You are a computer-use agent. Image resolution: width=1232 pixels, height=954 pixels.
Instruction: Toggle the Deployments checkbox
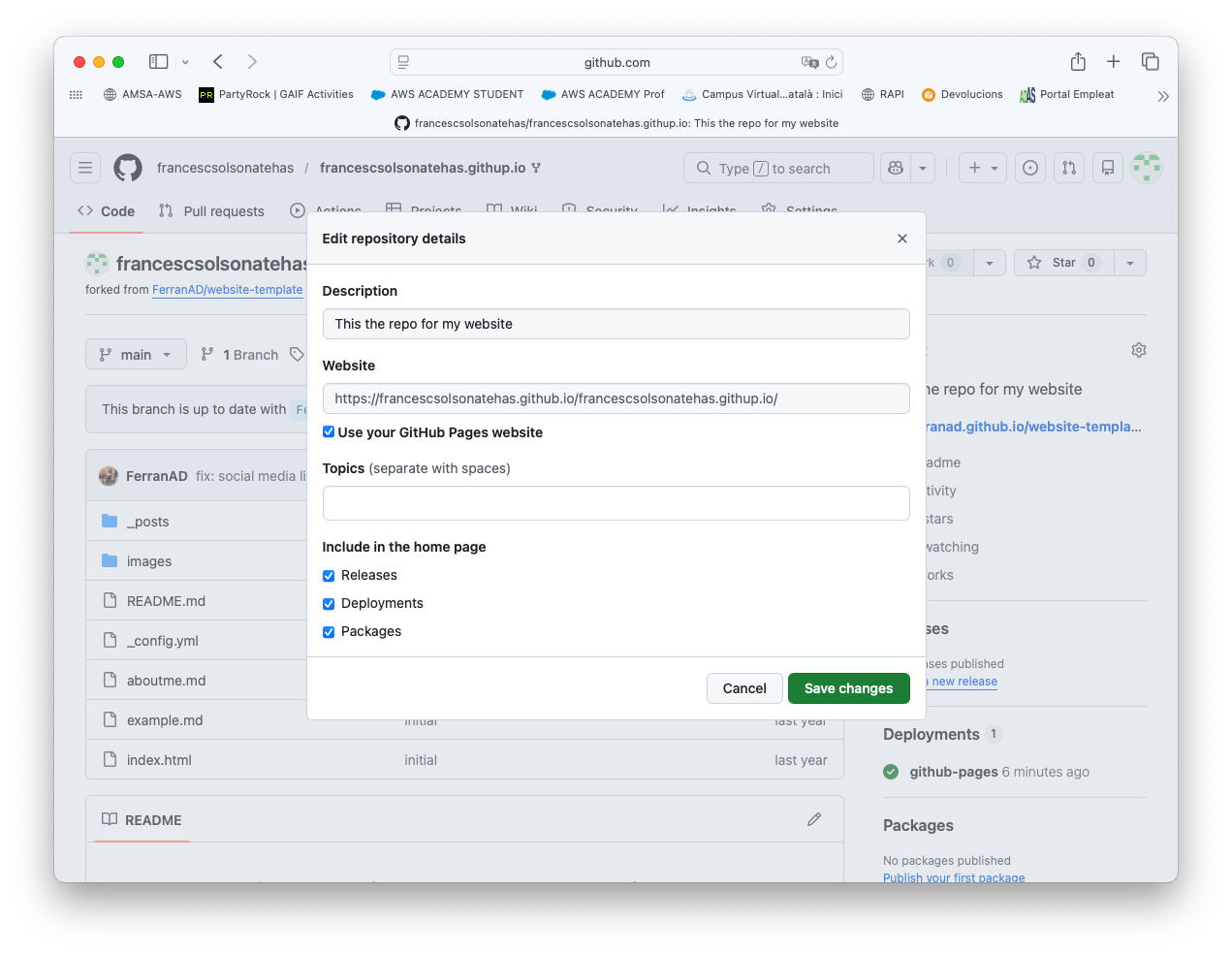click(329, 604)
